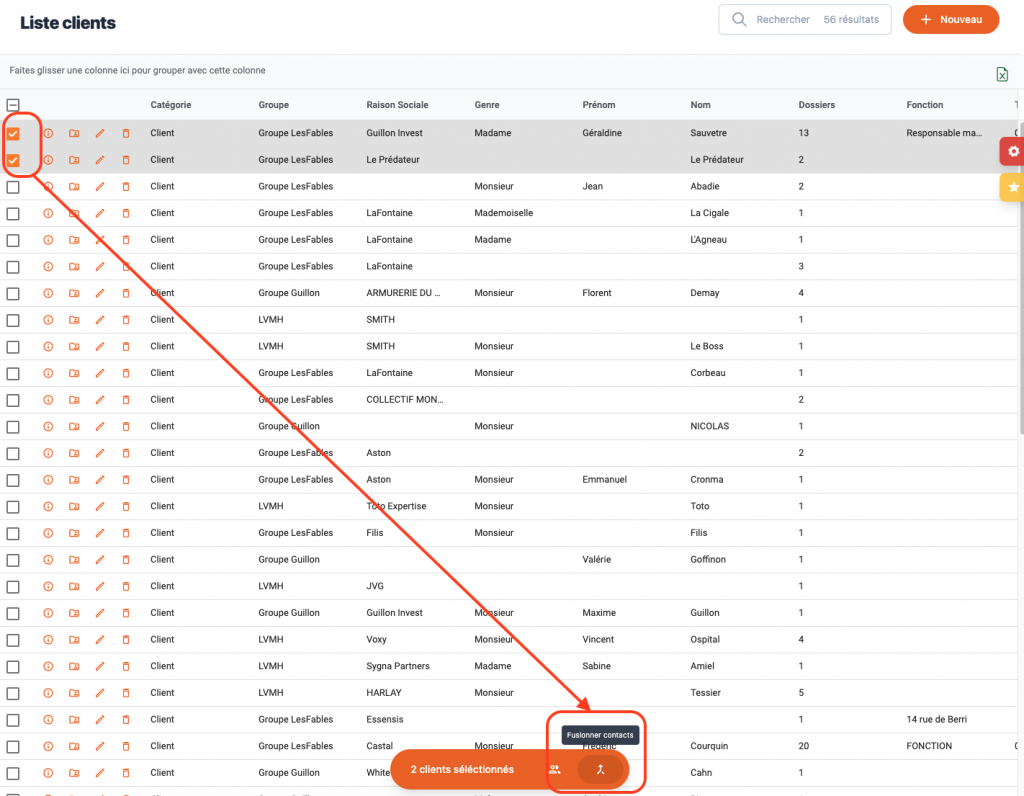Delete the Vincent Ospital client row
The width and height of the screenshot is (1024, 796).
tap(126, 639)
